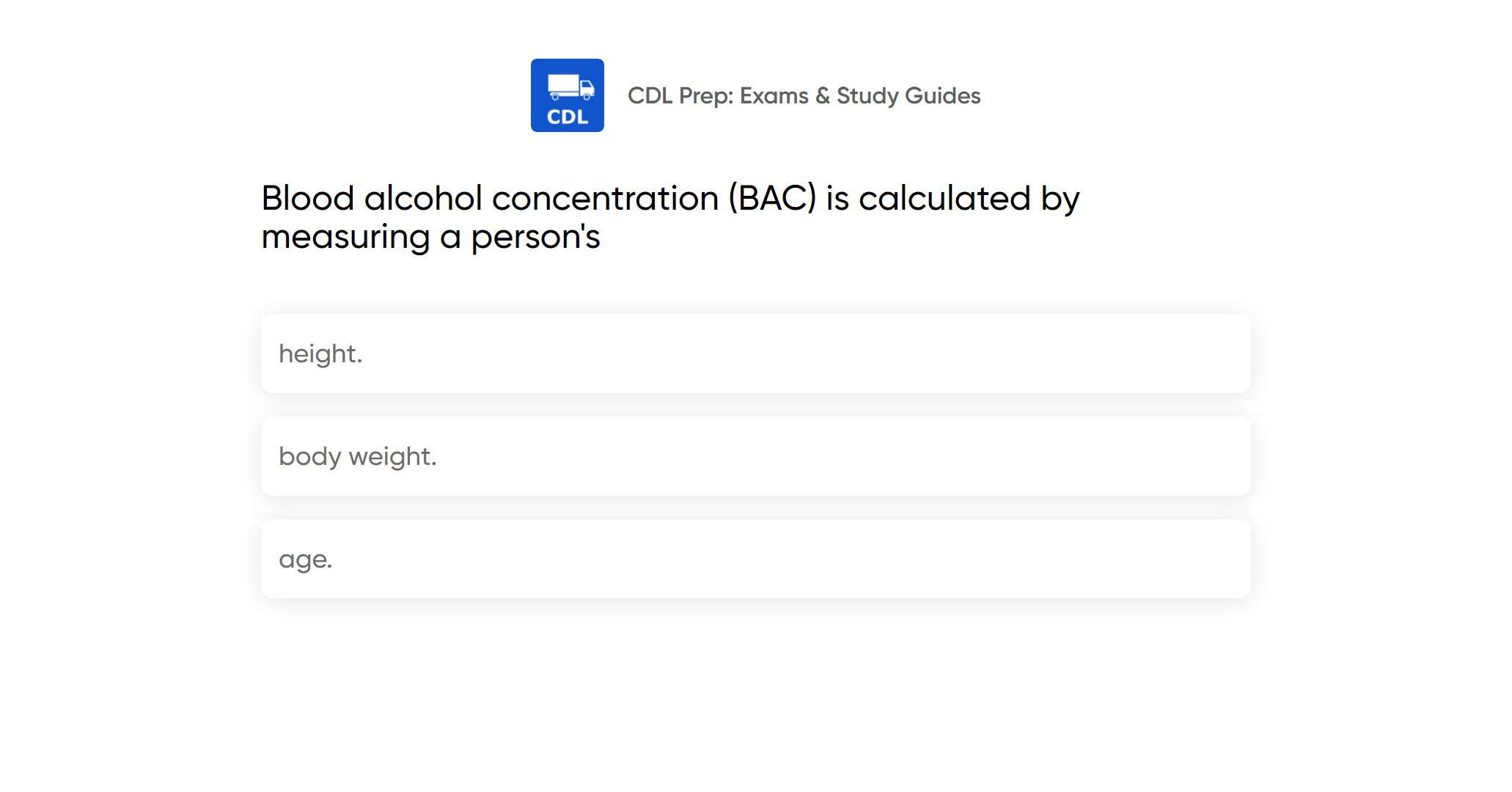Image resolution: width=1512 pixels, height=792 pixels.
Task: Choose "body weight." as the answer
Action: (755, 456)
